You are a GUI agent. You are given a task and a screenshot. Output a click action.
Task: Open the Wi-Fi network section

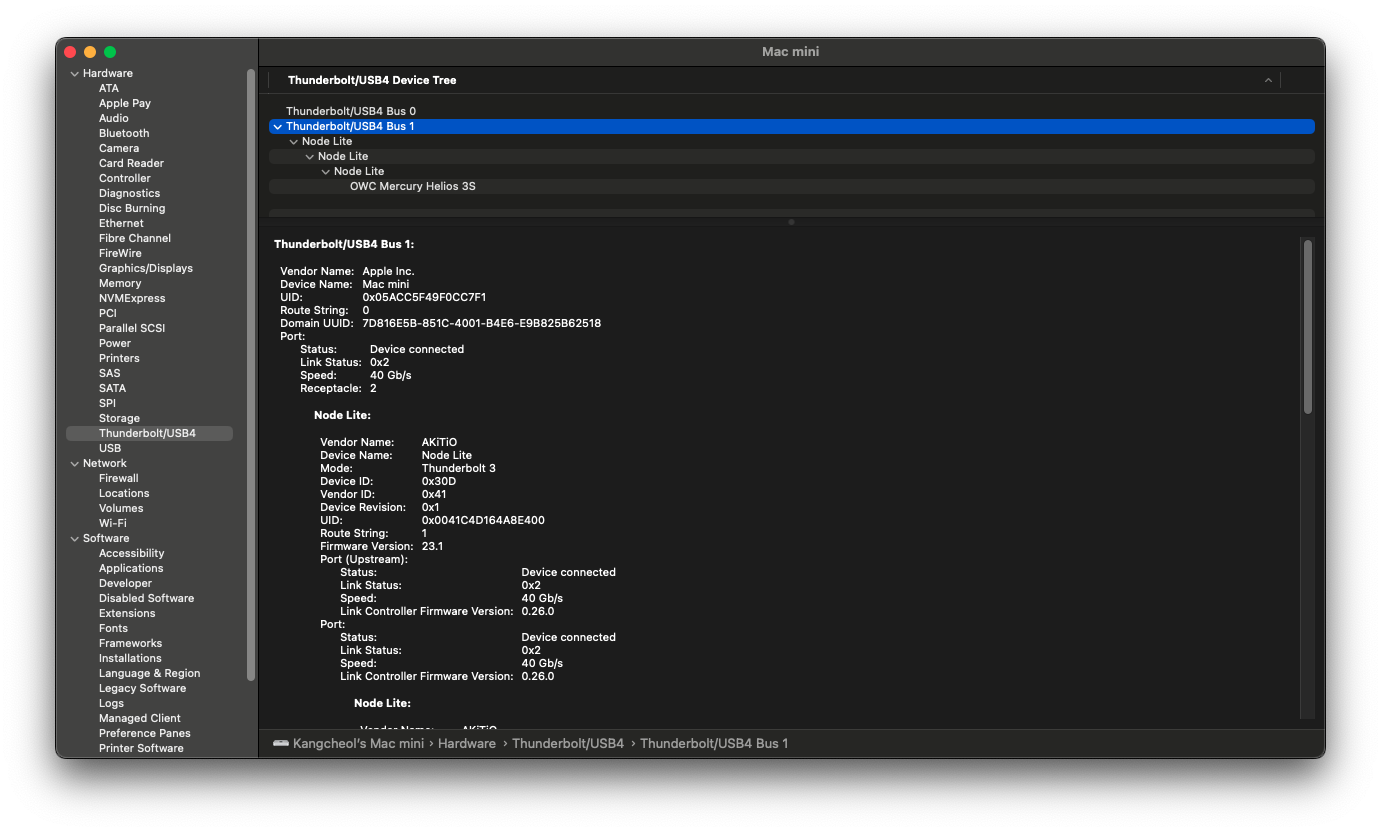[112, 523]
